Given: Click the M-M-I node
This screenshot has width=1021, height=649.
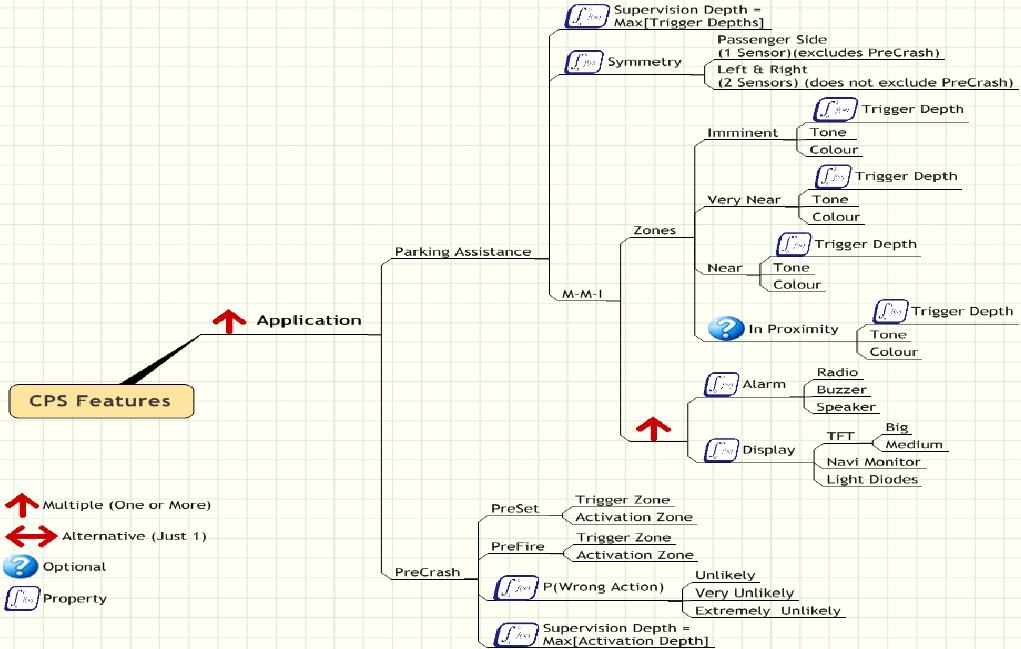Looking at the screenshot, I should [582, 294].
